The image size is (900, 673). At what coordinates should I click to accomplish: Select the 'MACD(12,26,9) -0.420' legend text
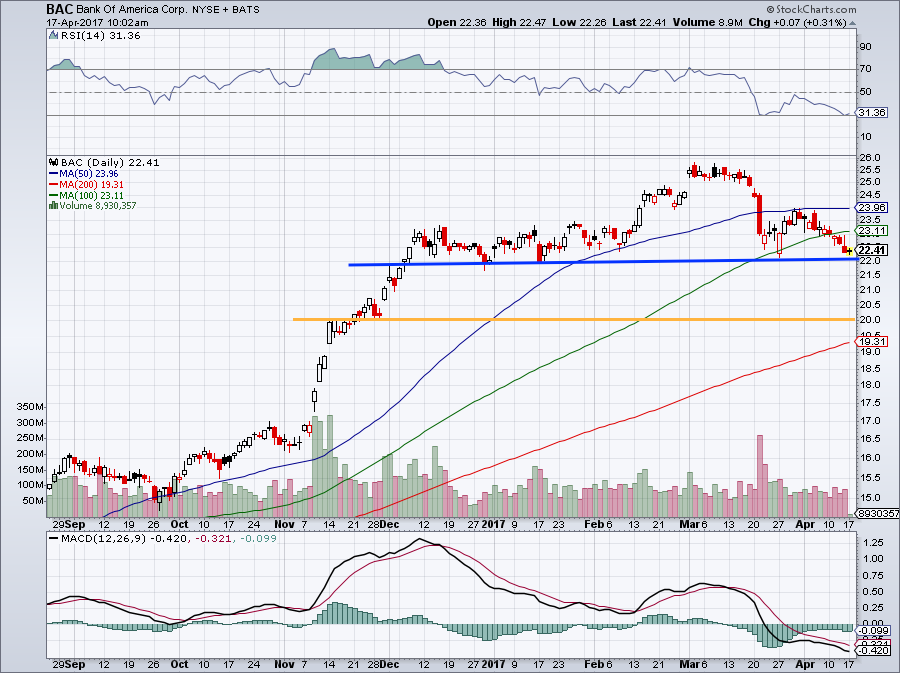(123, 539)
